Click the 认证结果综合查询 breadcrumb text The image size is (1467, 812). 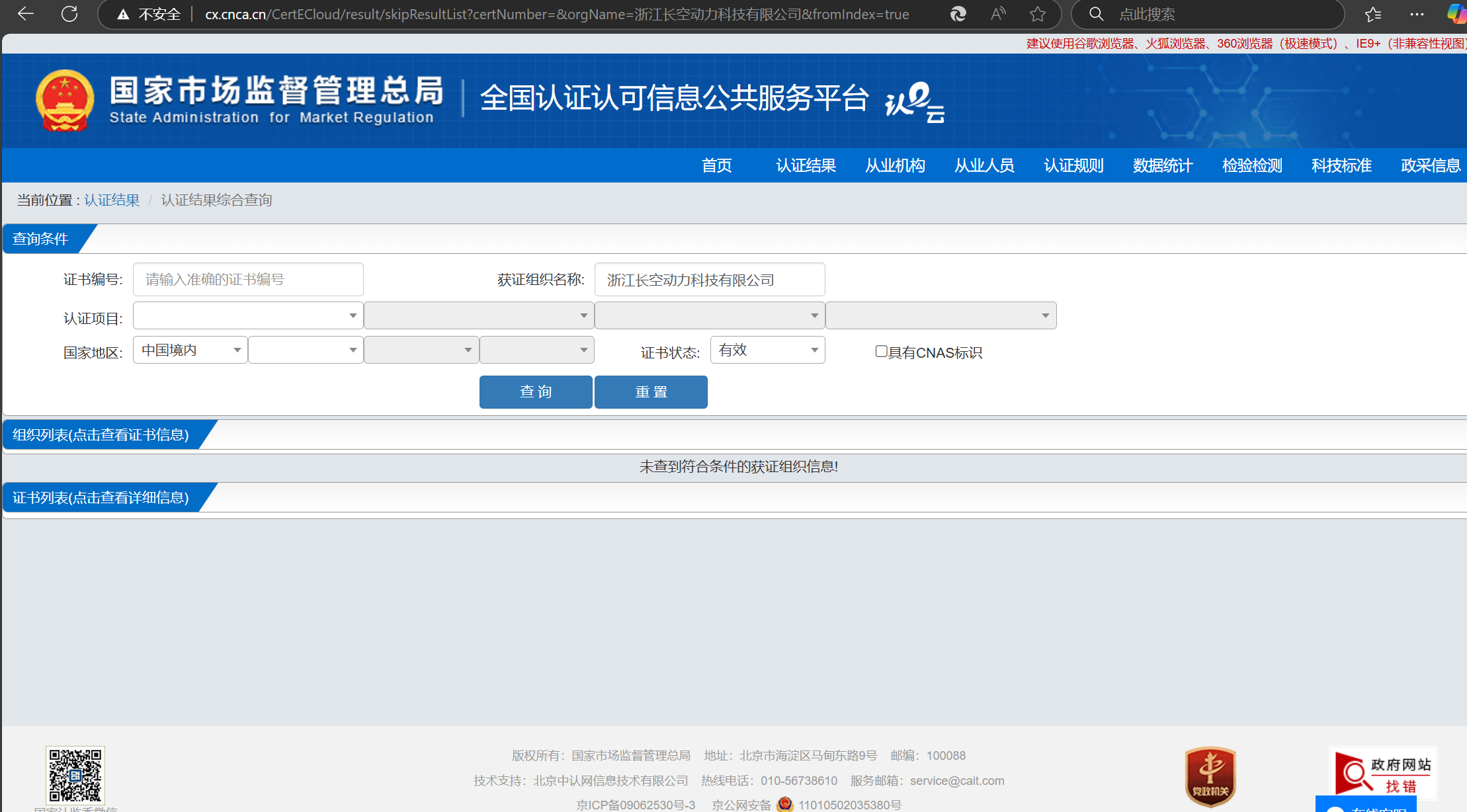click(x=216, y=200)
